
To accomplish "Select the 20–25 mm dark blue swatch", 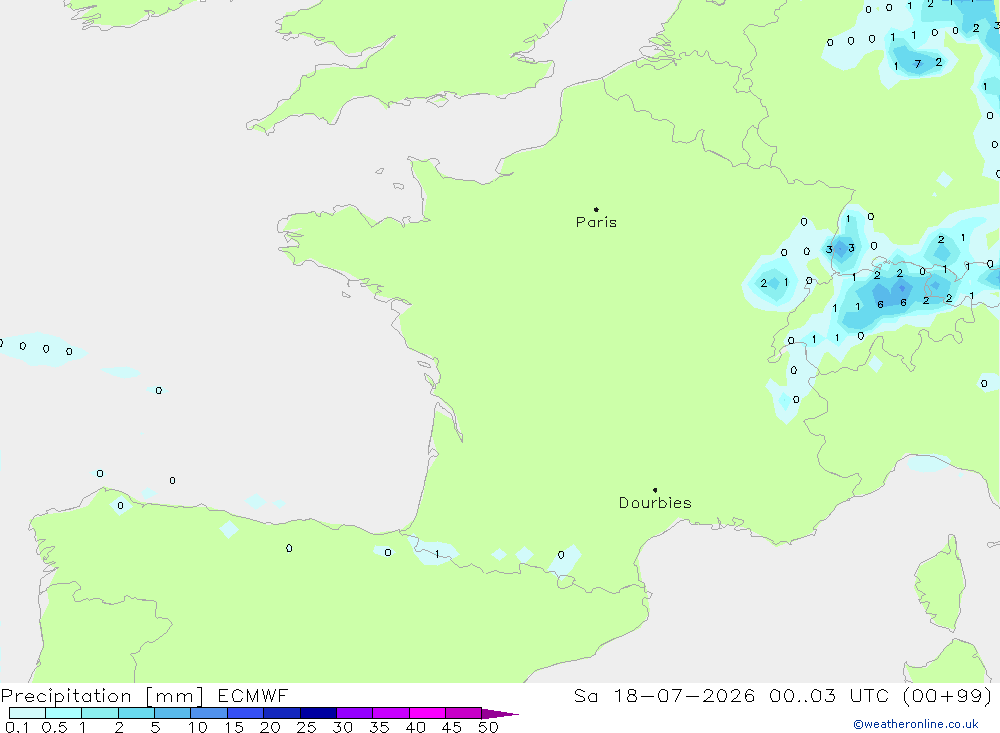I will click(282, 713).
